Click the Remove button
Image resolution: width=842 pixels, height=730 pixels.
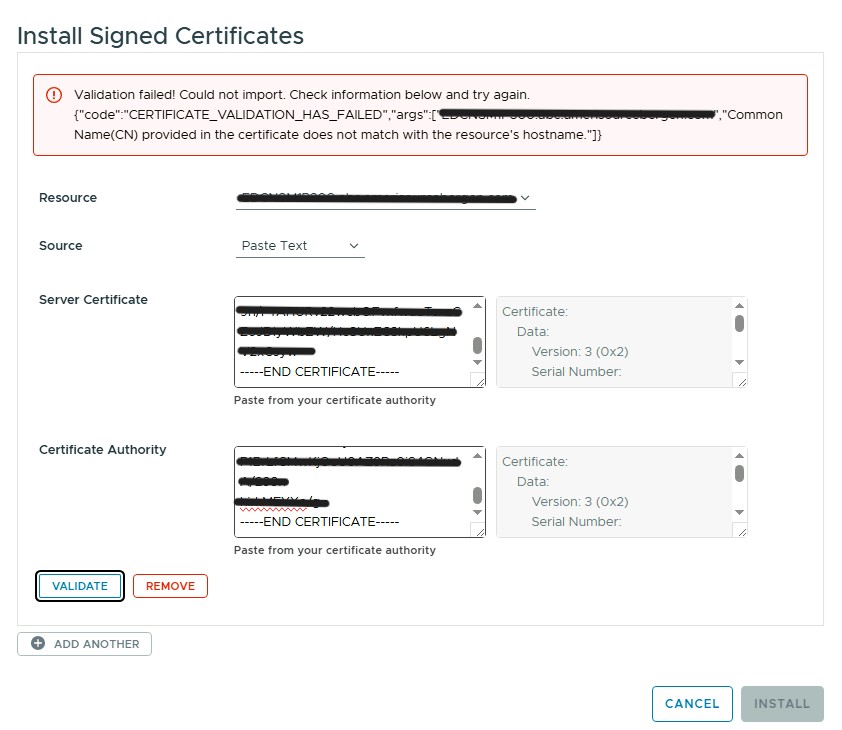170,586
